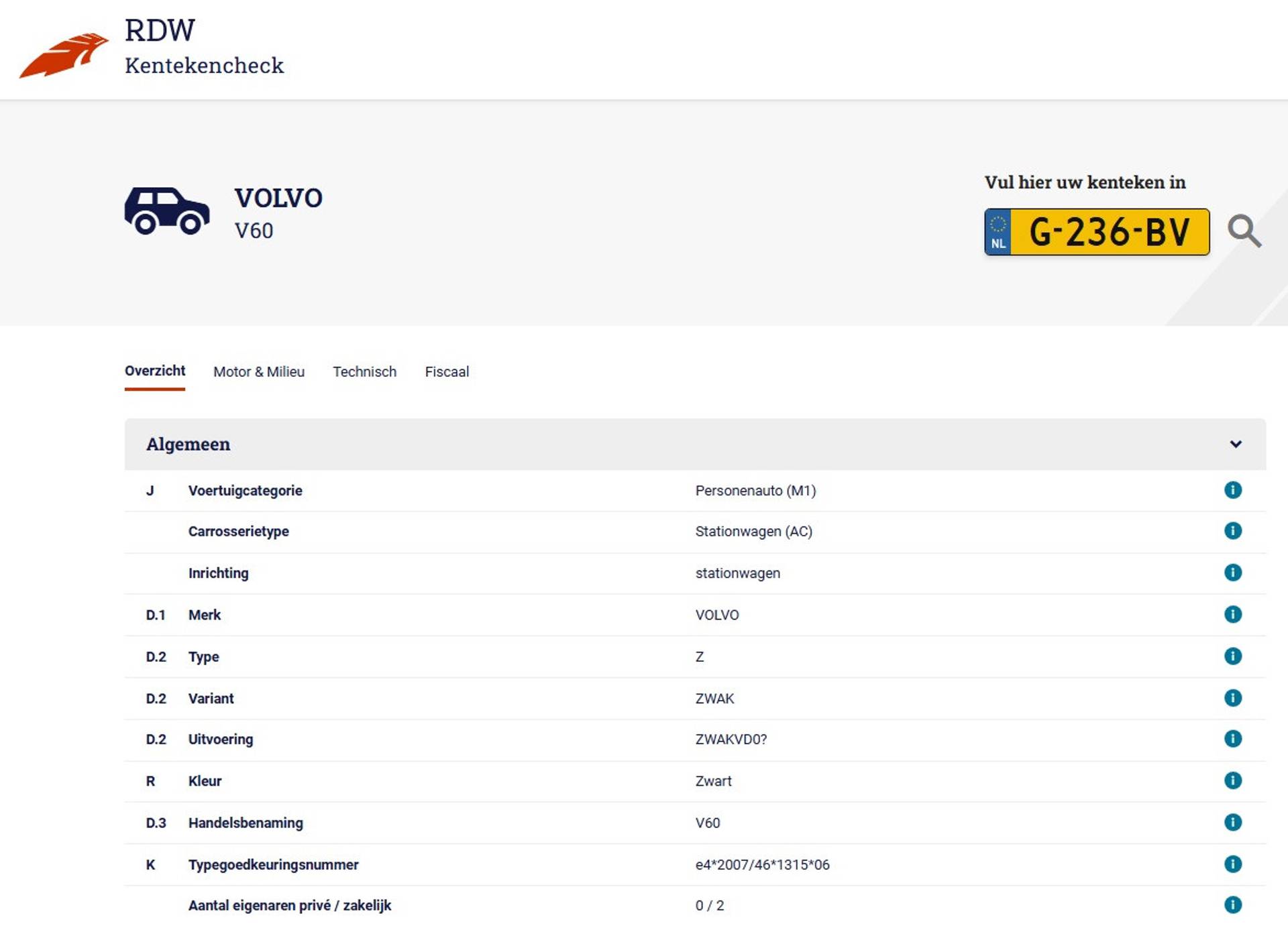Click info icon for Merk row
The image size is (1288, 930).
[x=1232, y=614]
